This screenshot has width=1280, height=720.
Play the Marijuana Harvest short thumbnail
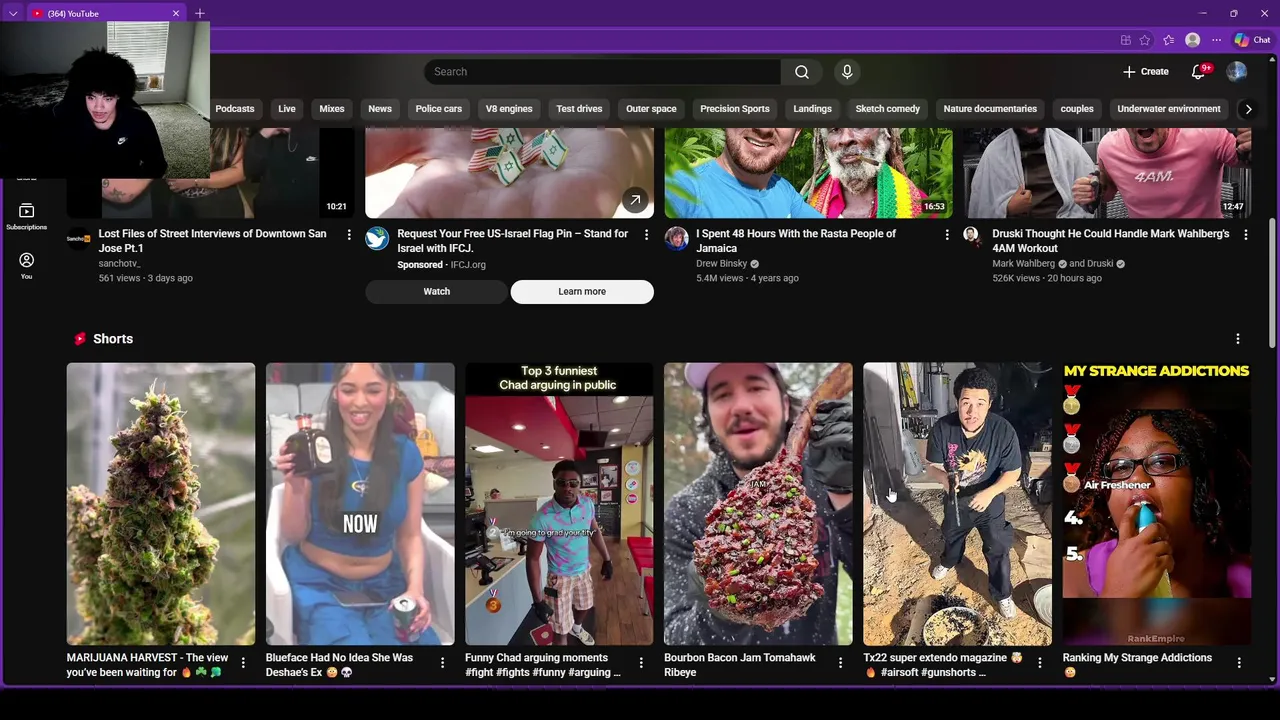click(161, 504)
